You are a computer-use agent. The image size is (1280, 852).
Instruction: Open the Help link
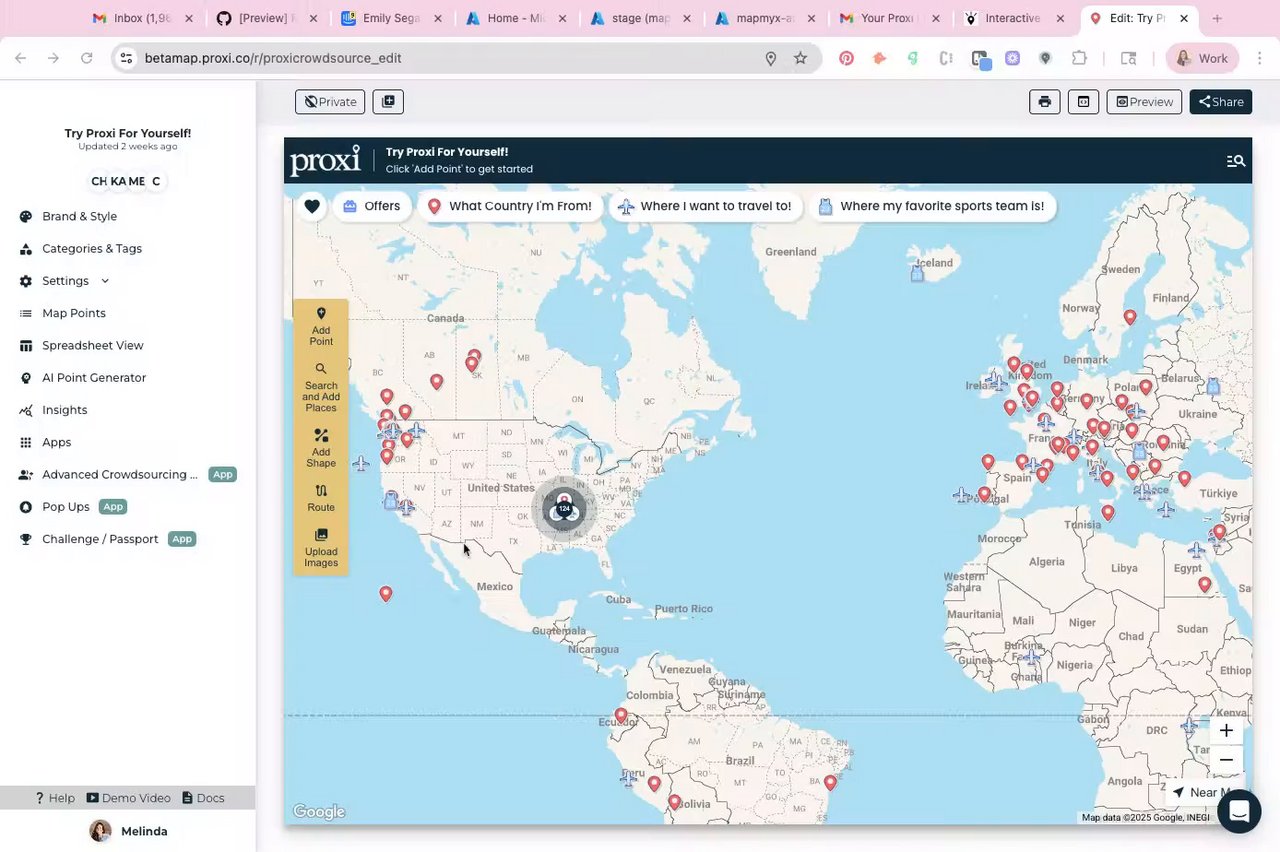(55, 798)
